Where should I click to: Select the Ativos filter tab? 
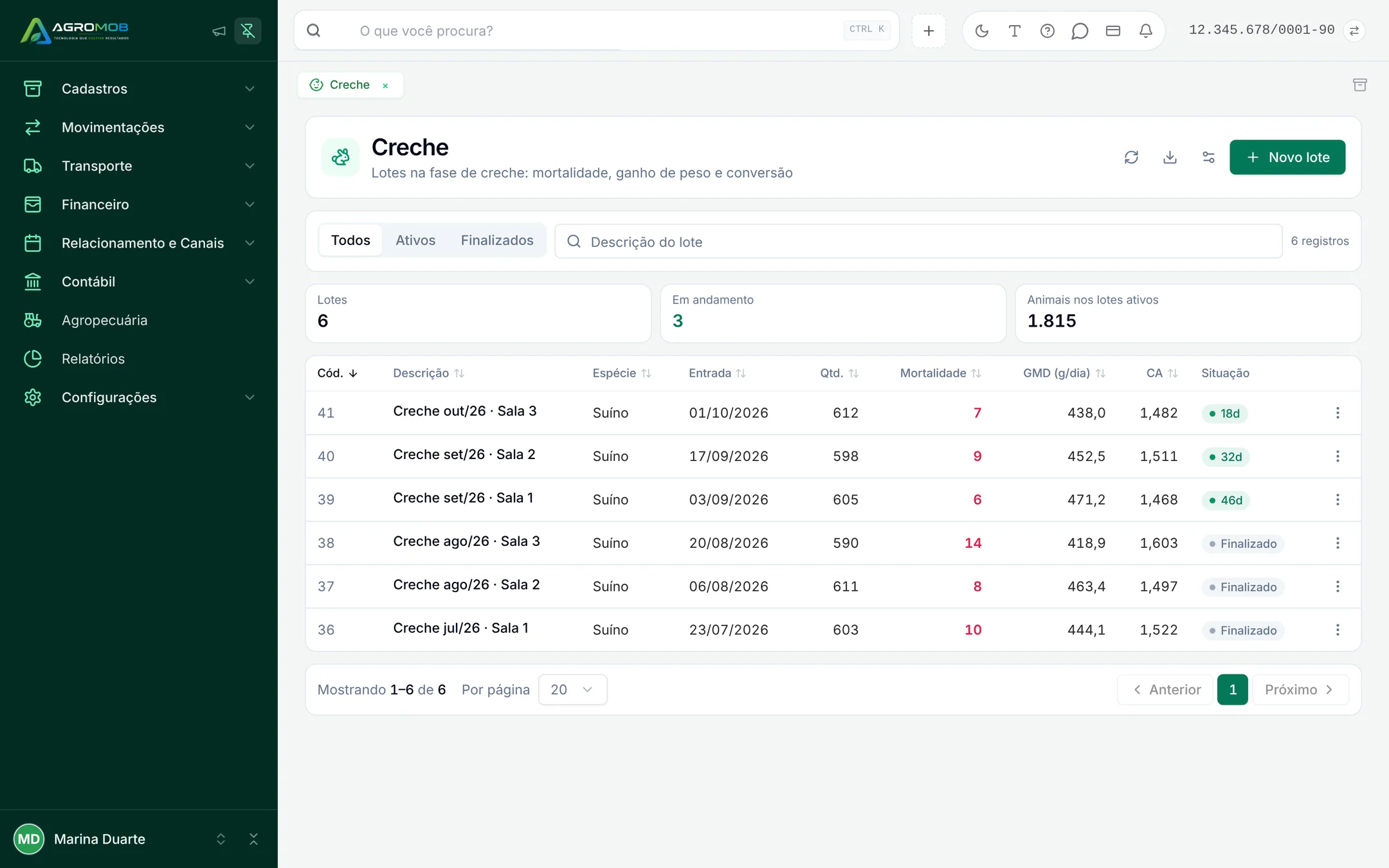pos(415,240)
